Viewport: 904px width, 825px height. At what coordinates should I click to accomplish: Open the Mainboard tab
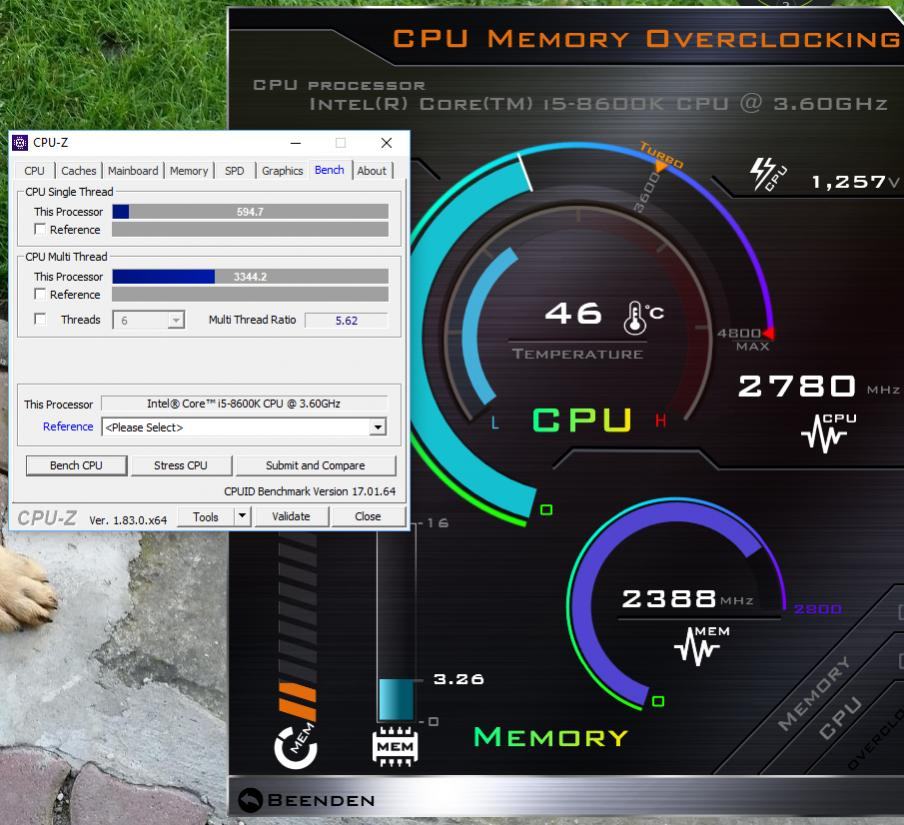click(133, 171)
